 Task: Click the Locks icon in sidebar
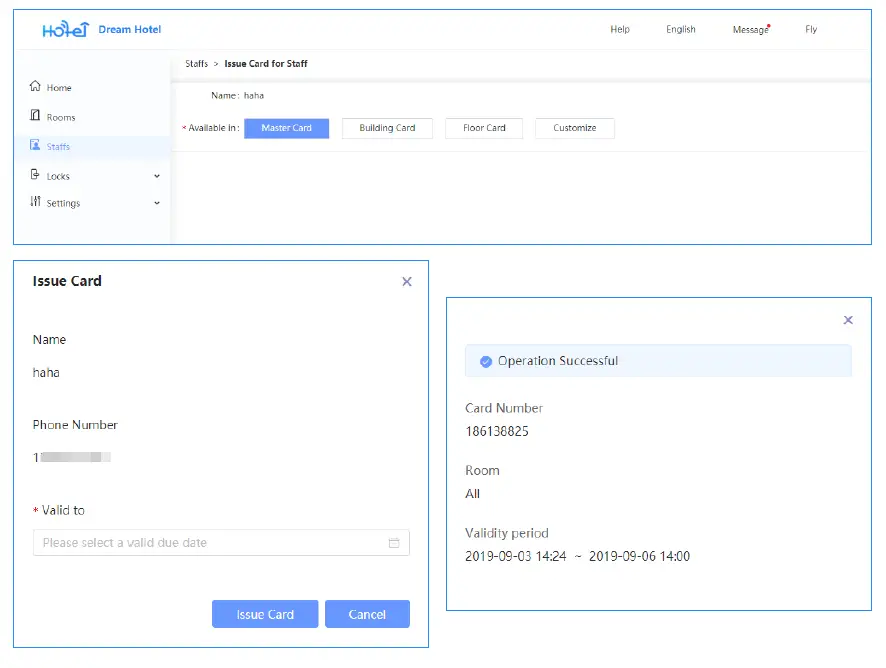point(35,175)
